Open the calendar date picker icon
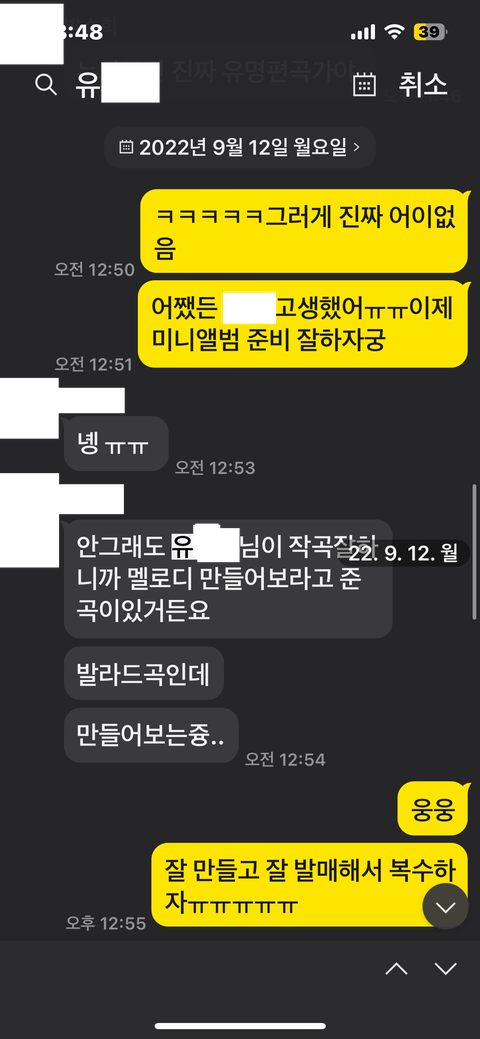 [x=364, y=85]
